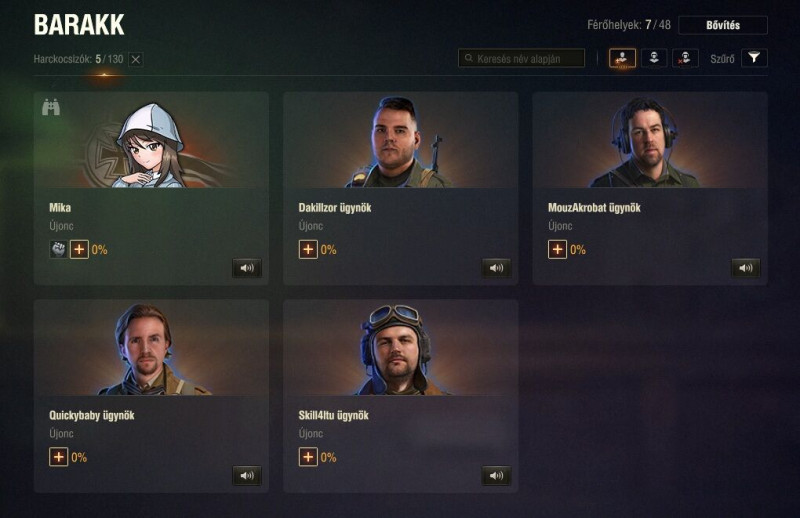The width and height of the screenshot is (800, 518).
Task: Focus the Keresés név alapján search field
Action: tap(521, 58)
